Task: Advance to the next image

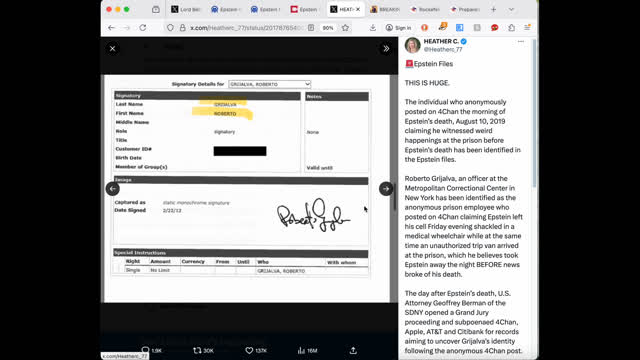Action: pyautogui.click(x=386, y=189)
